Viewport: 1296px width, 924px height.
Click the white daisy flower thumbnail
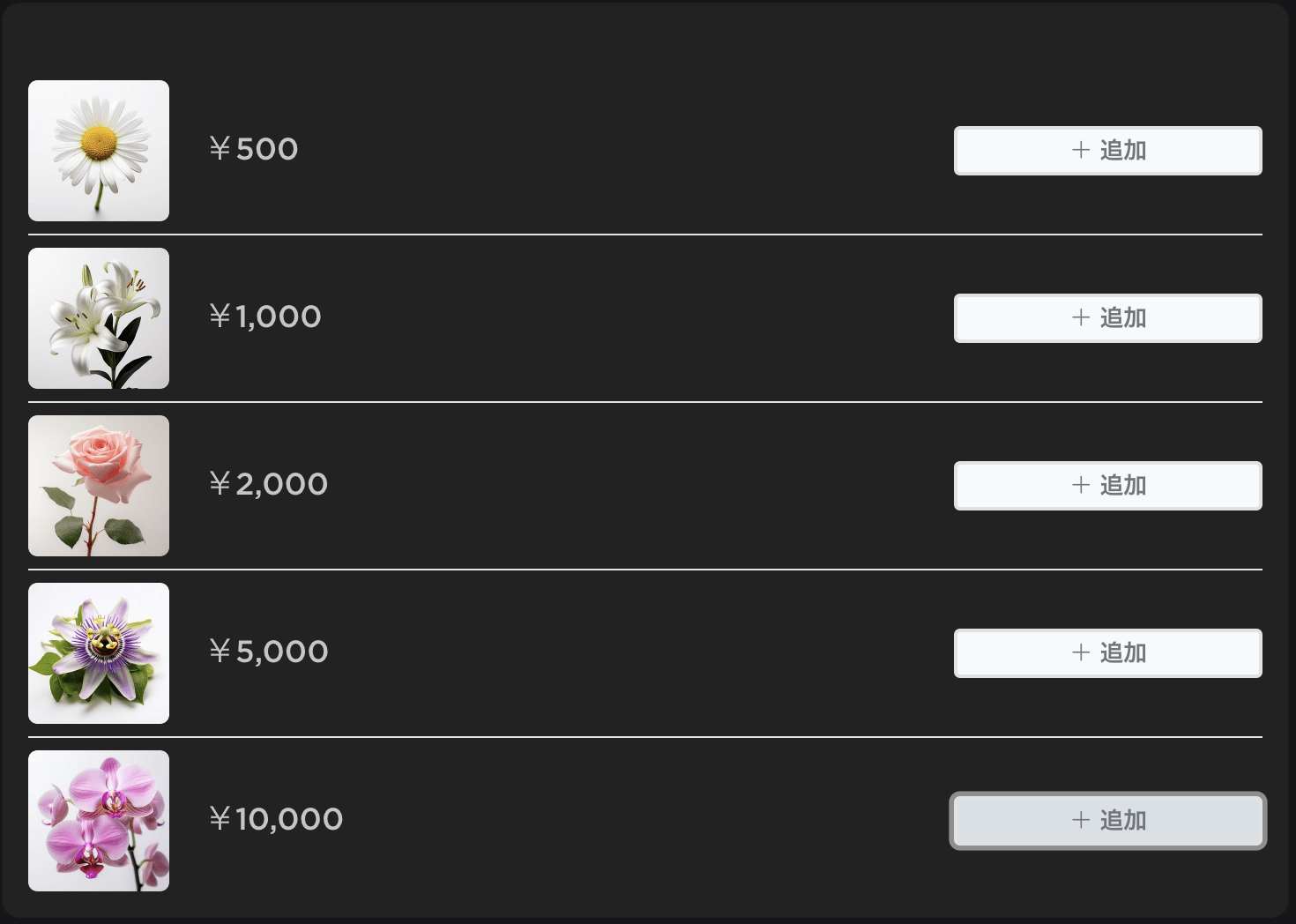pos(99,151)
